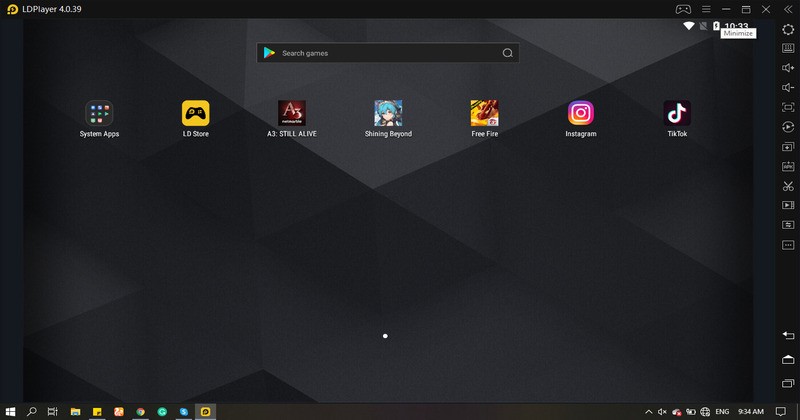Launch Instagram from the home screen
The width and height of the screenshot is (800, 420).
(x=580, y=113)
